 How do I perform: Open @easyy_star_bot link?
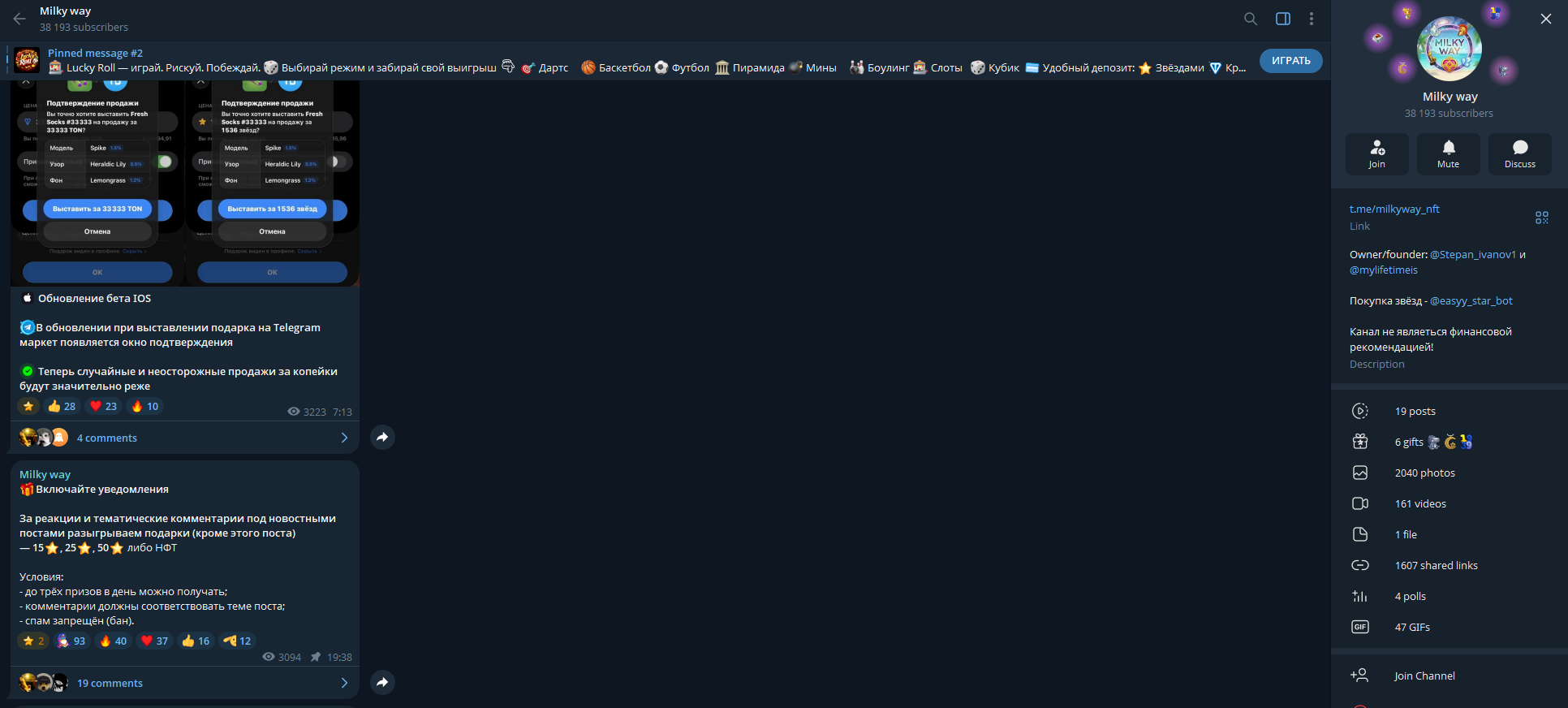(x=1471, y=300)
